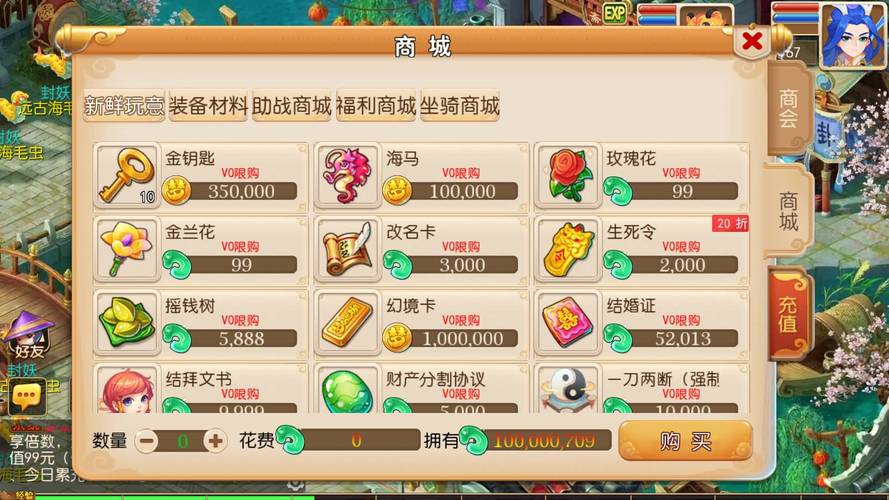The height and width of the screenshot is (500, 889).
Task: Open the chat bubble icon
Action: [27, 397]
